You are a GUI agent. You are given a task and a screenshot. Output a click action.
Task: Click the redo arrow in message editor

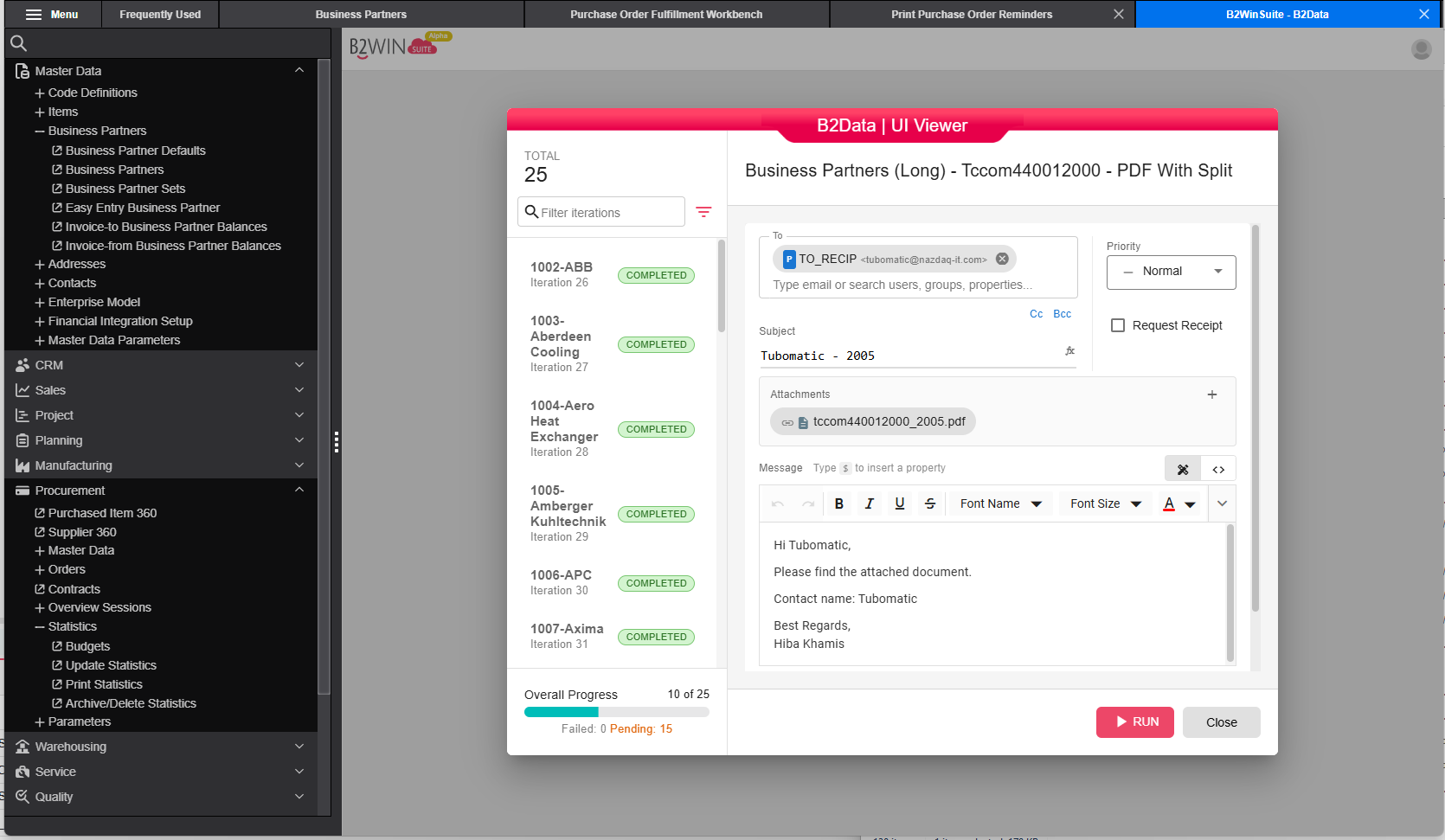(x=808, y=503)
